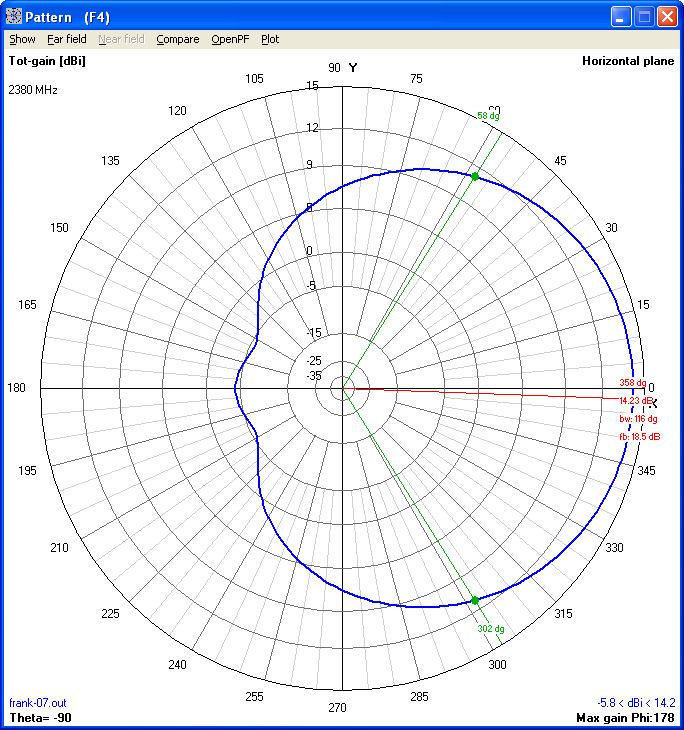Minimize the Pattern window

[x=622, y=16]
